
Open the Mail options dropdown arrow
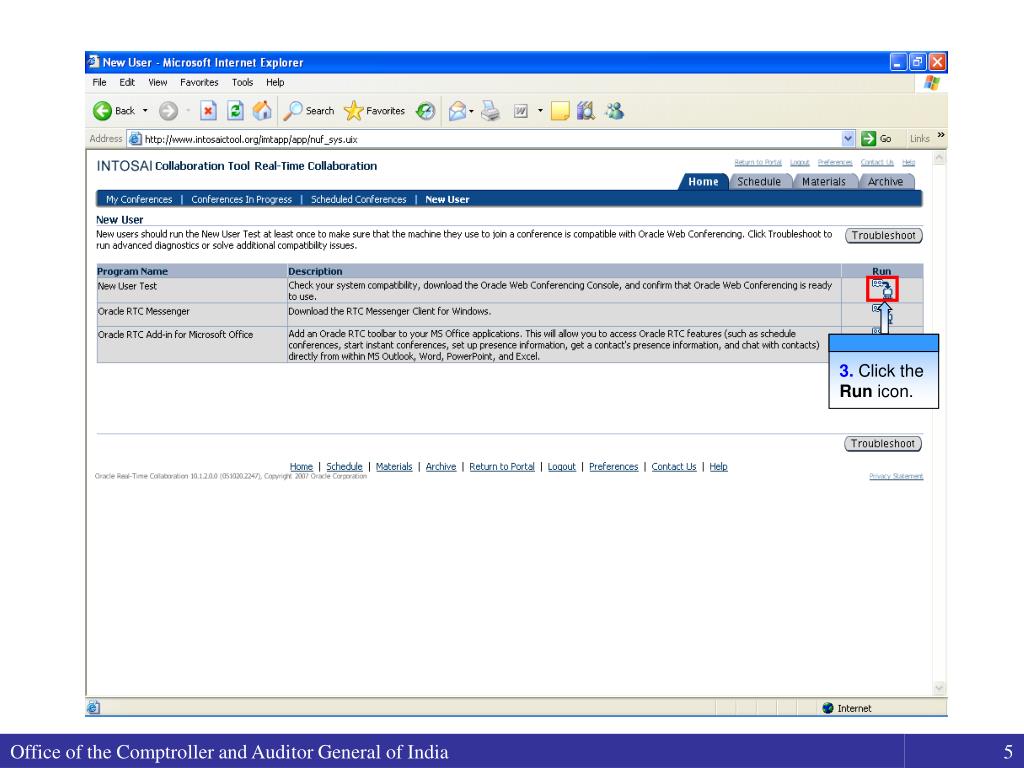pos(471,111)
